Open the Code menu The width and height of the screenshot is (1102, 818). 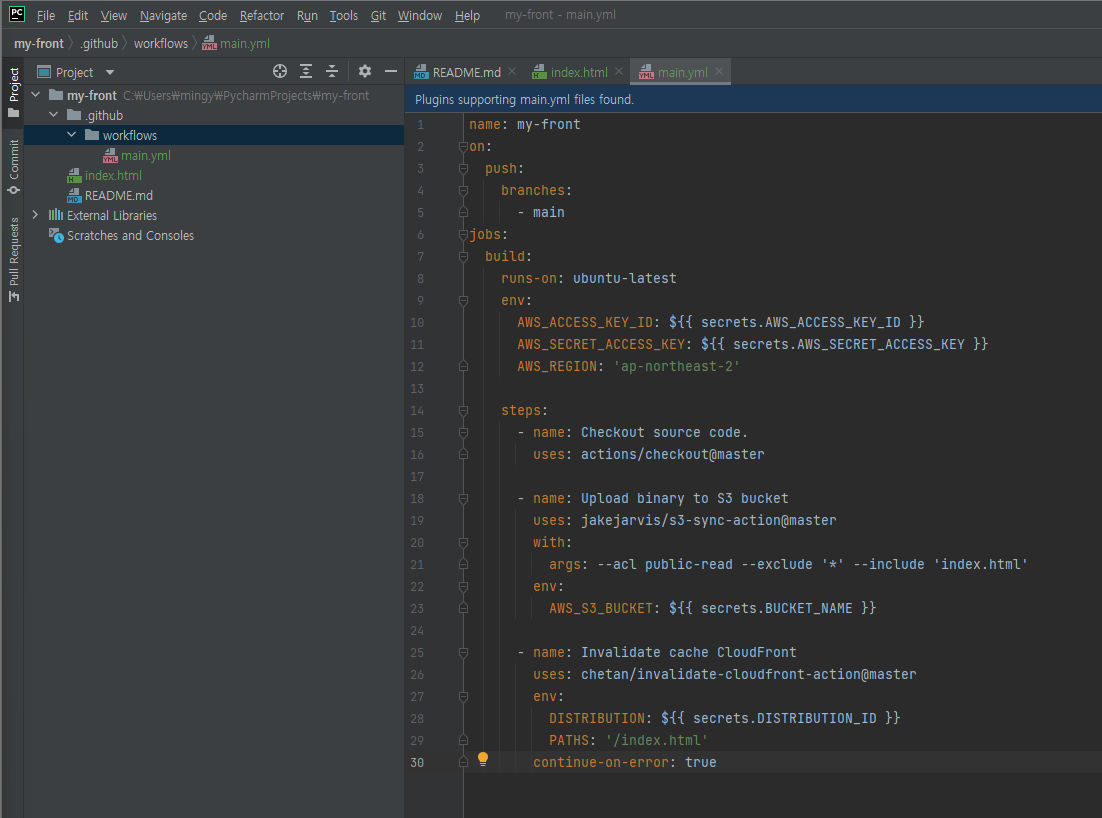tap(212, 15)
